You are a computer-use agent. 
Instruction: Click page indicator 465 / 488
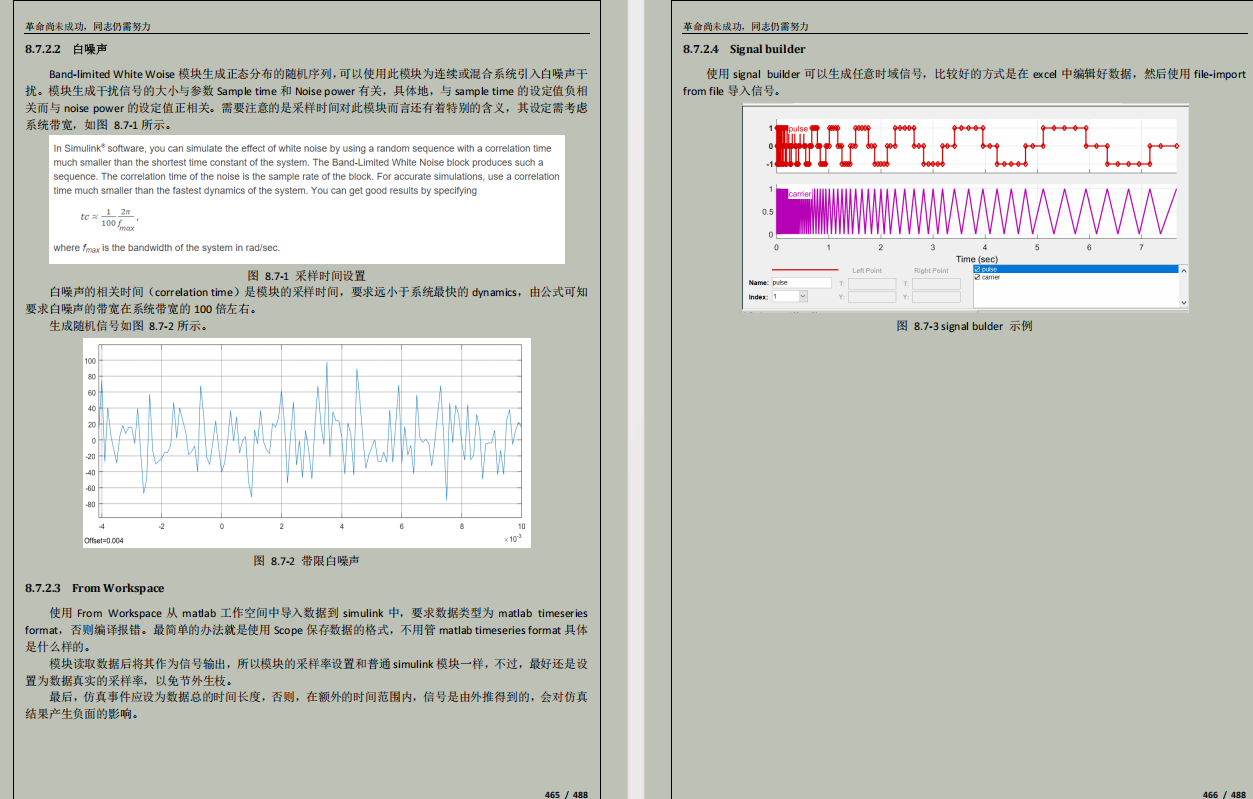pos(566,794)
